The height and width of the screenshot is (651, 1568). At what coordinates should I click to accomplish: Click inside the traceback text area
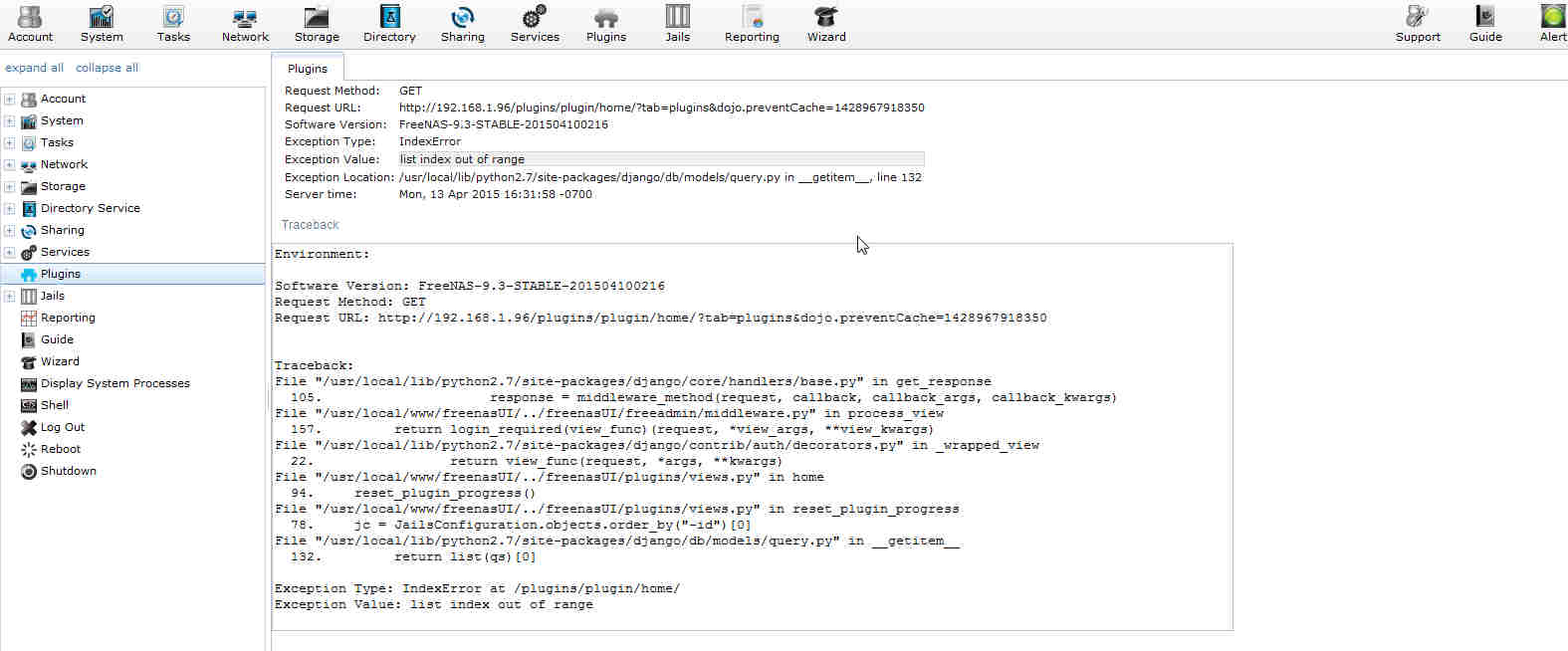tap(752, 436)
